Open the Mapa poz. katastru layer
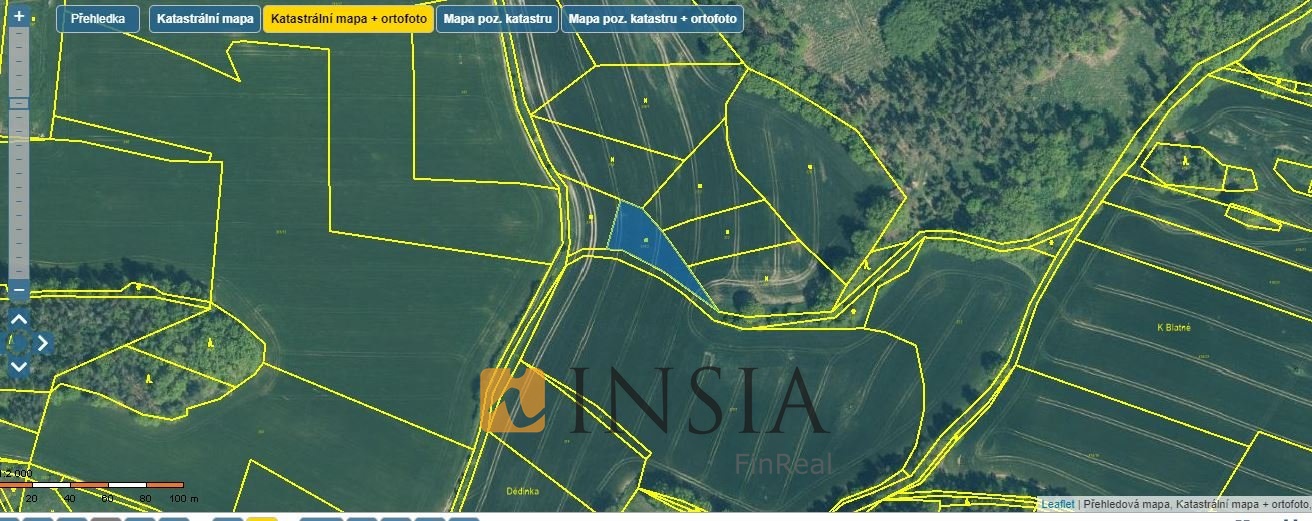The image size is (1312, 521). pos(497,19)
